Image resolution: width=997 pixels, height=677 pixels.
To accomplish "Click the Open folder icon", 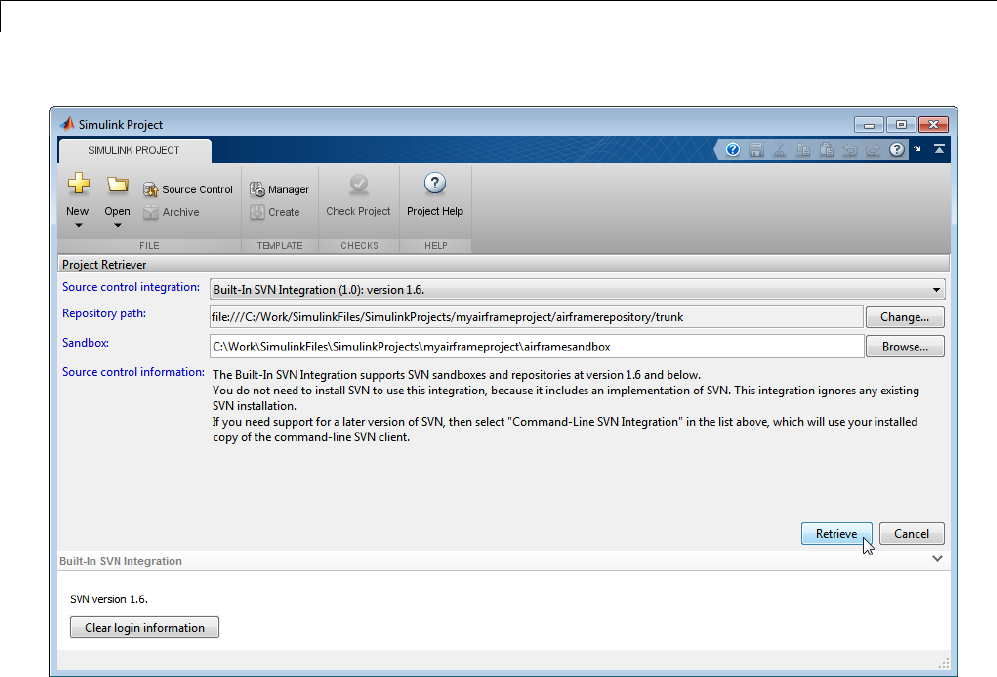I will (118, 184).
